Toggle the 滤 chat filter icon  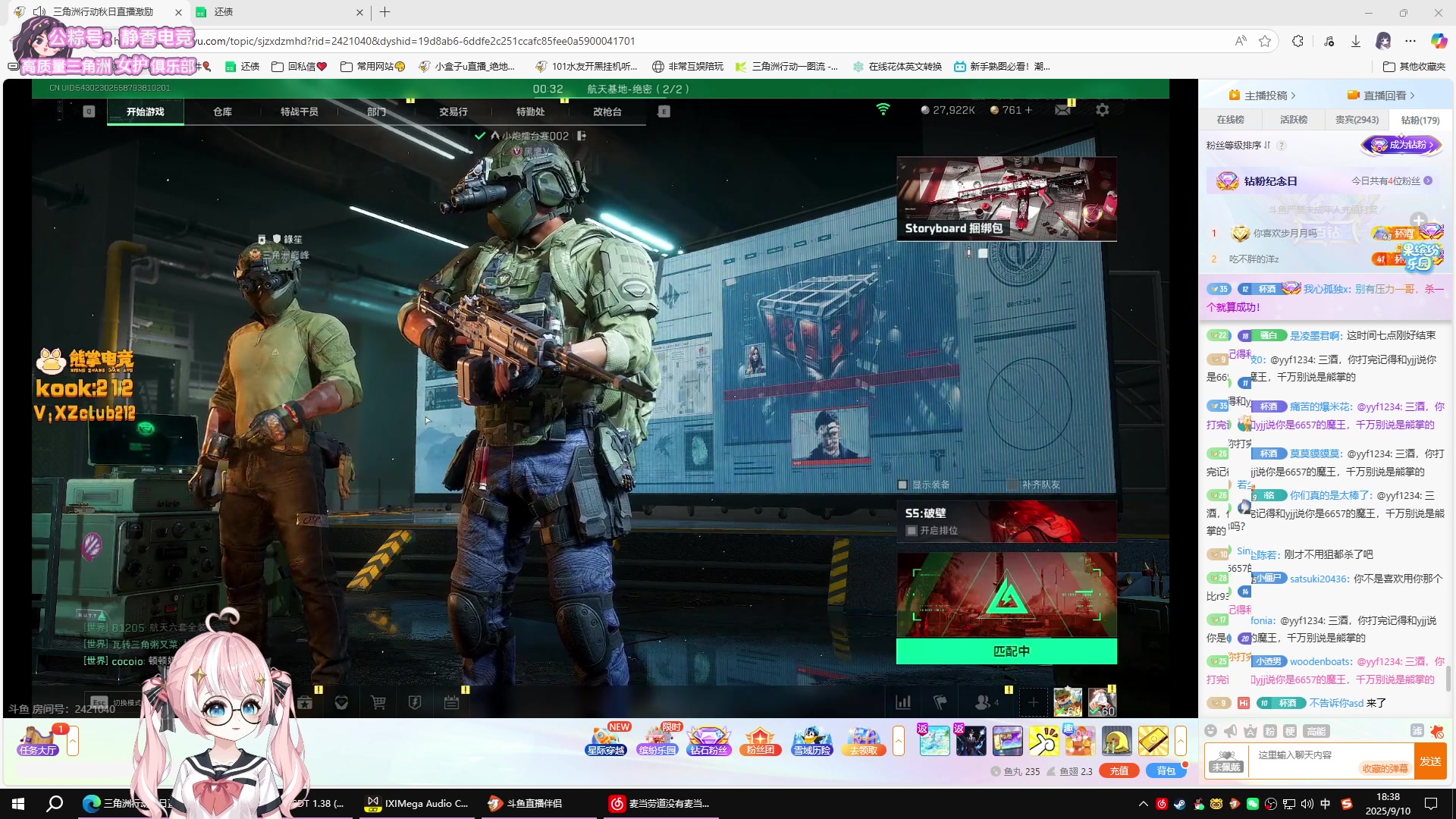[1417, 731]
